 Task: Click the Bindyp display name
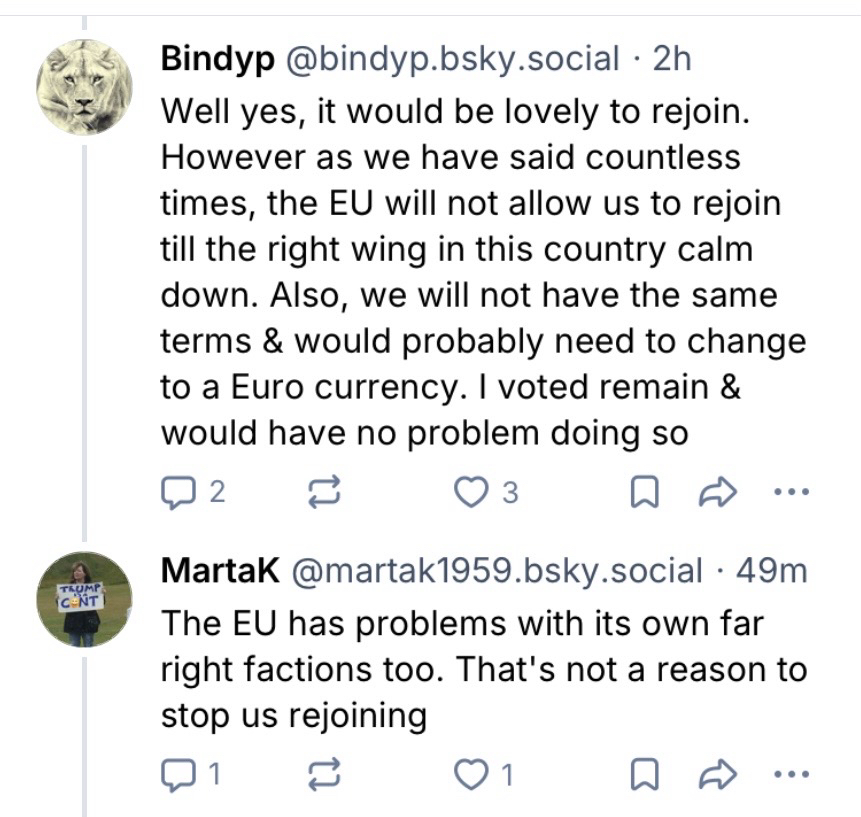coord(217,59)
